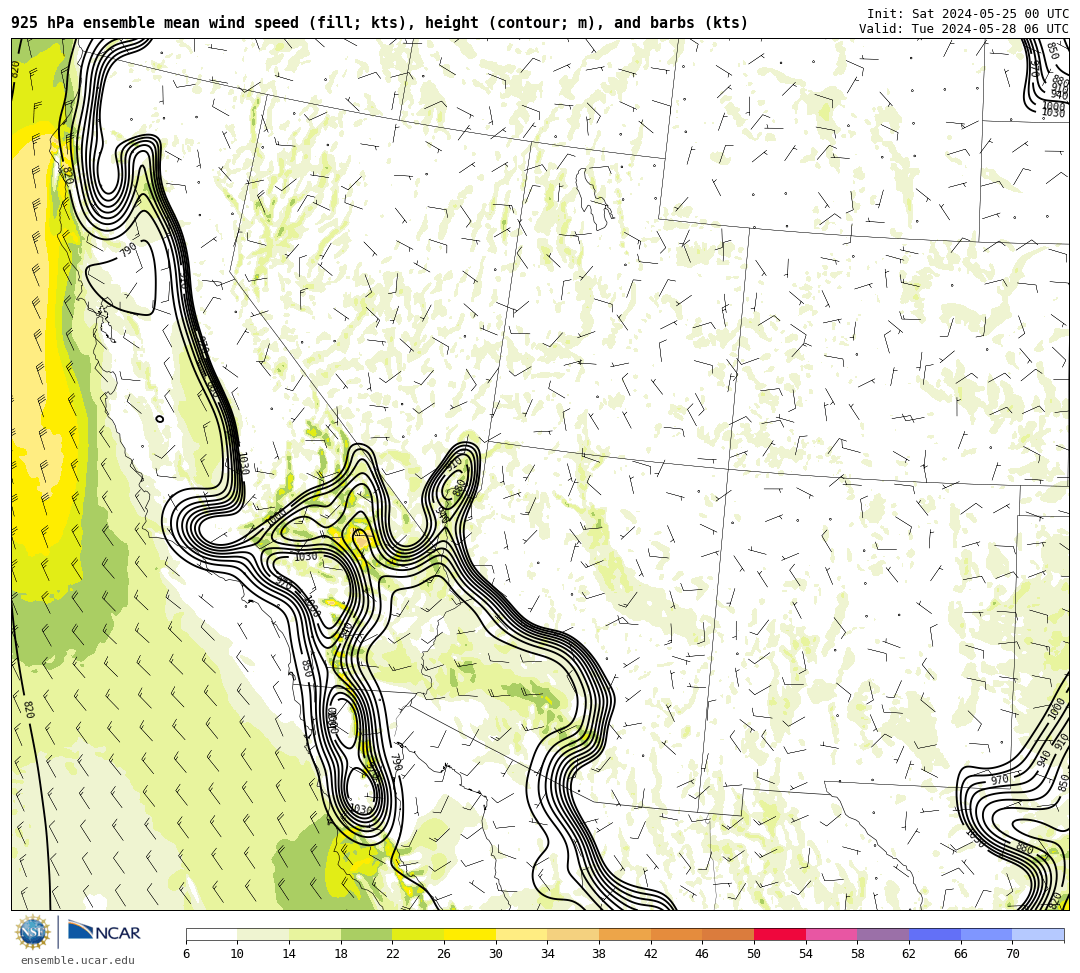Click the colorbar tick label 34

click(548, 954)
